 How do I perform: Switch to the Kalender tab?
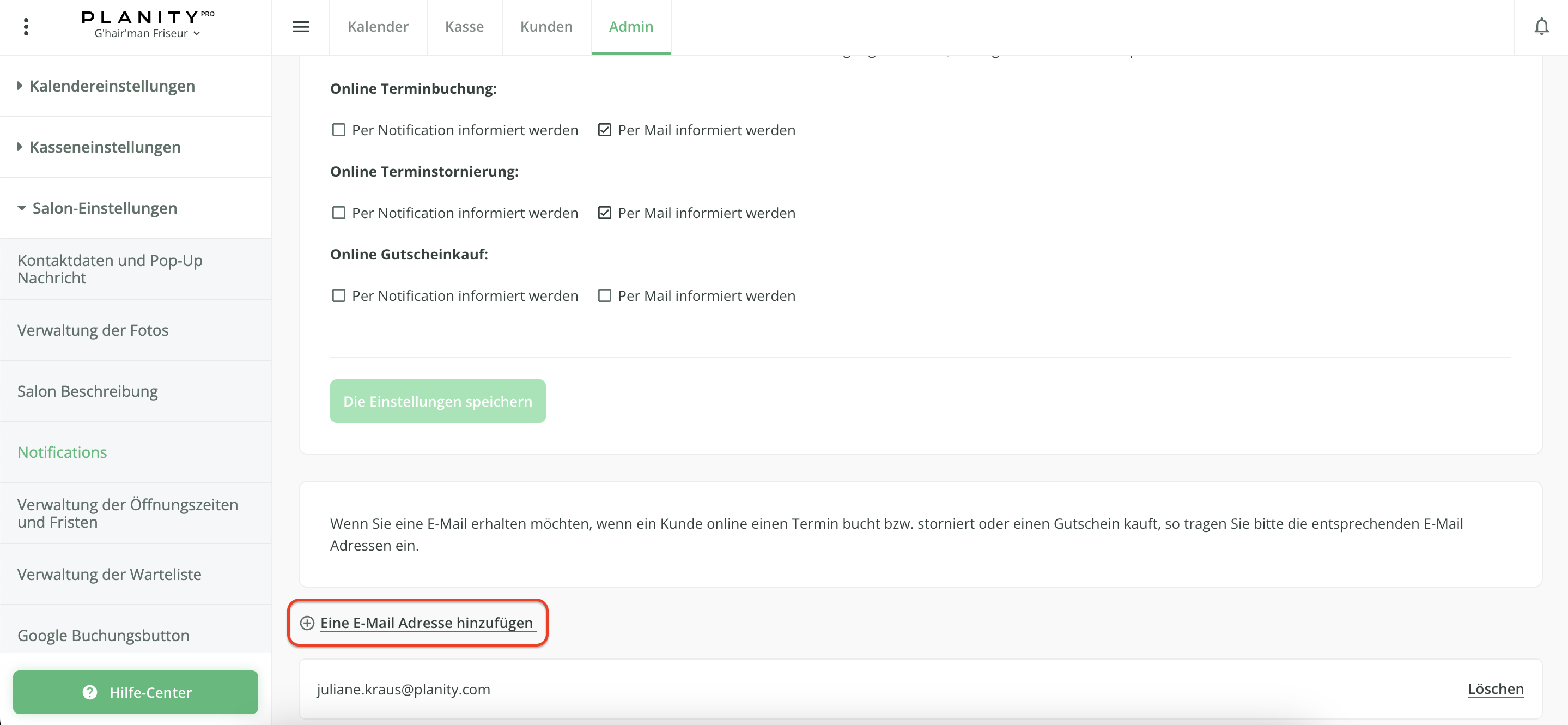point(378,27)
